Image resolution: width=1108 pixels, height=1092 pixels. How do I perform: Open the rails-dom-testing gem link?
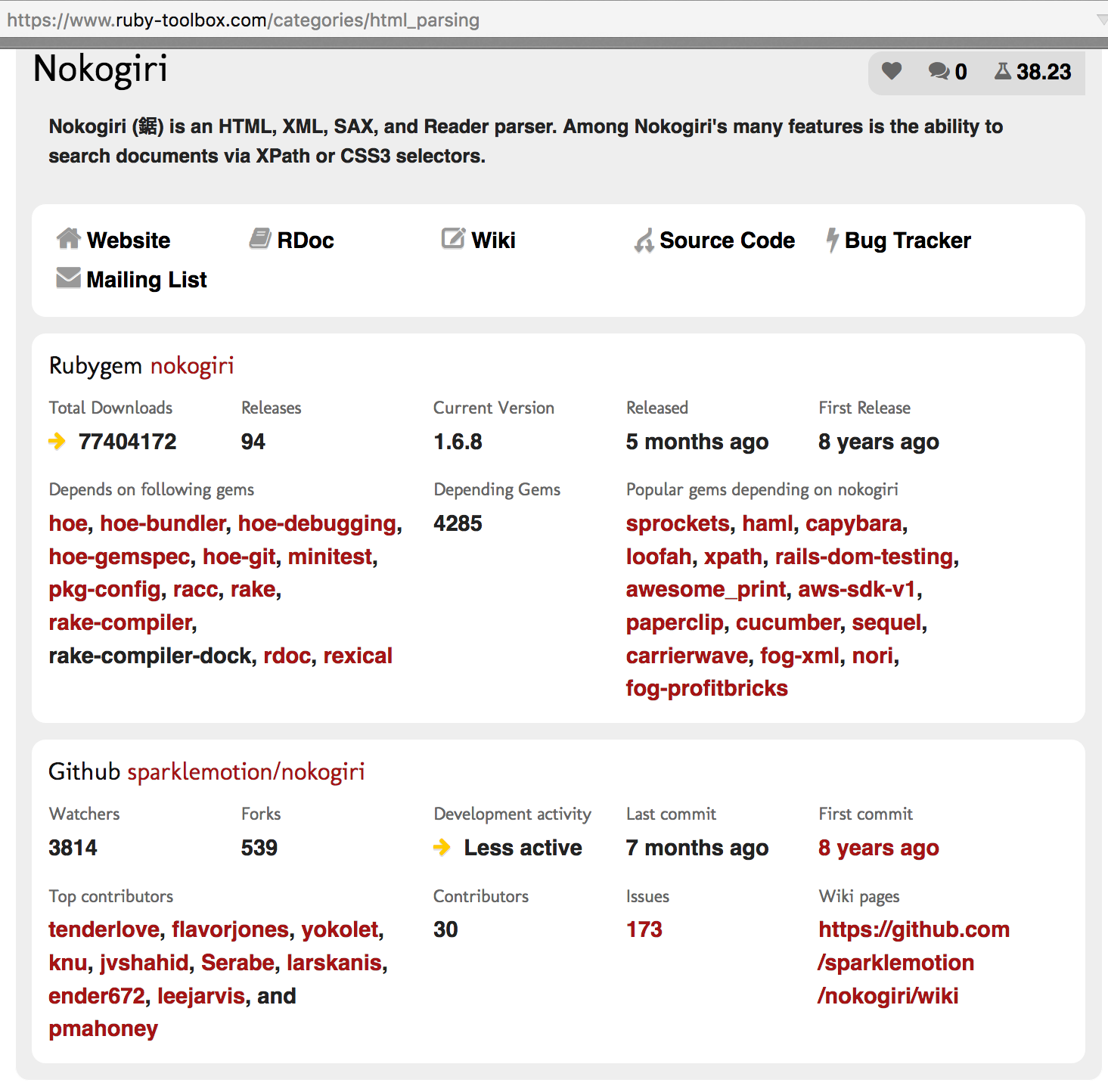click(x=864, y=557)
